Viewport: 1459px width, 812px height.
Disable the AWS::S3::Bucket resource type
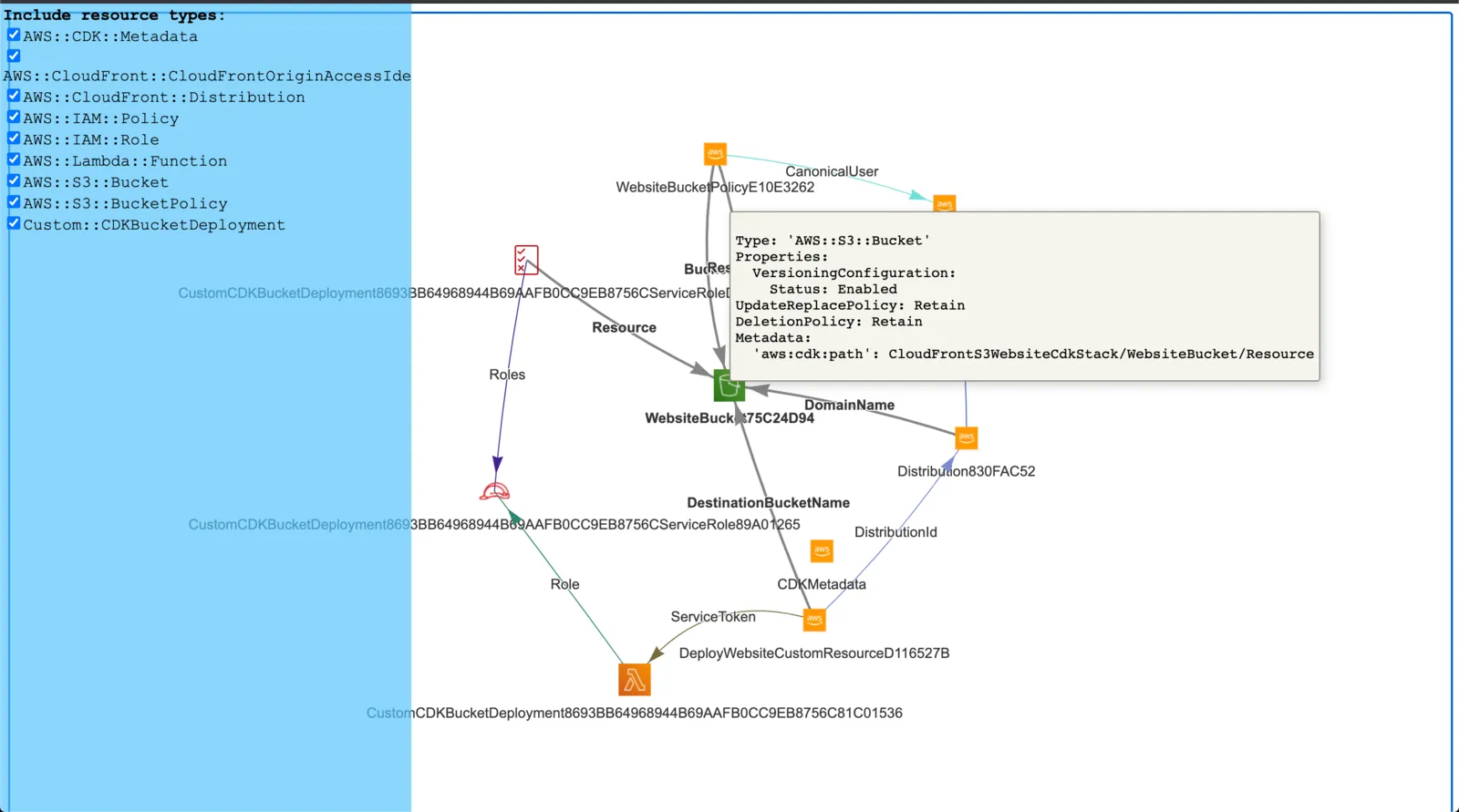click(x=14, y=180)
